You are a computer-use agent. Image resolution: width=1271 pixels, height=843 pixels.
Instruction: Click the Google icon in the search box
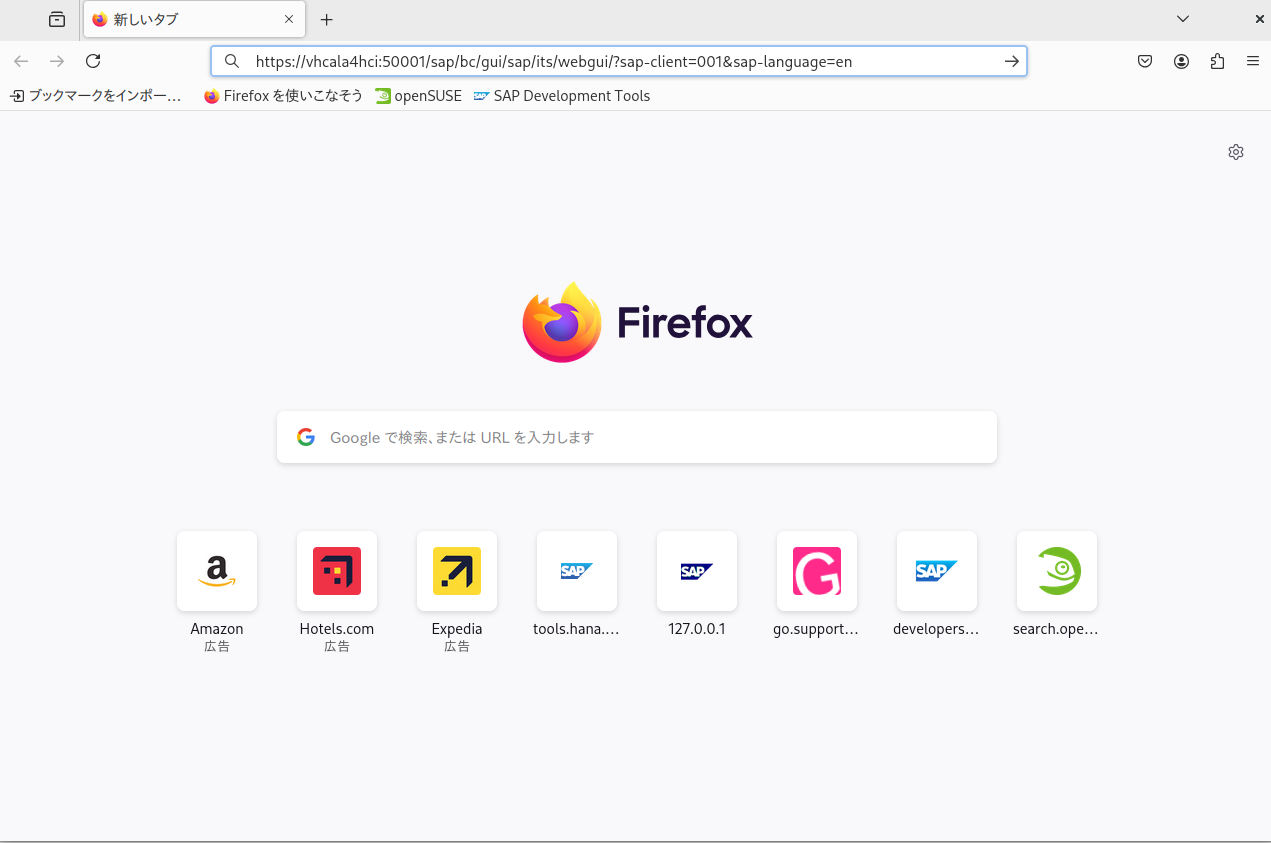pyautogui.click(x=305, y=436)
